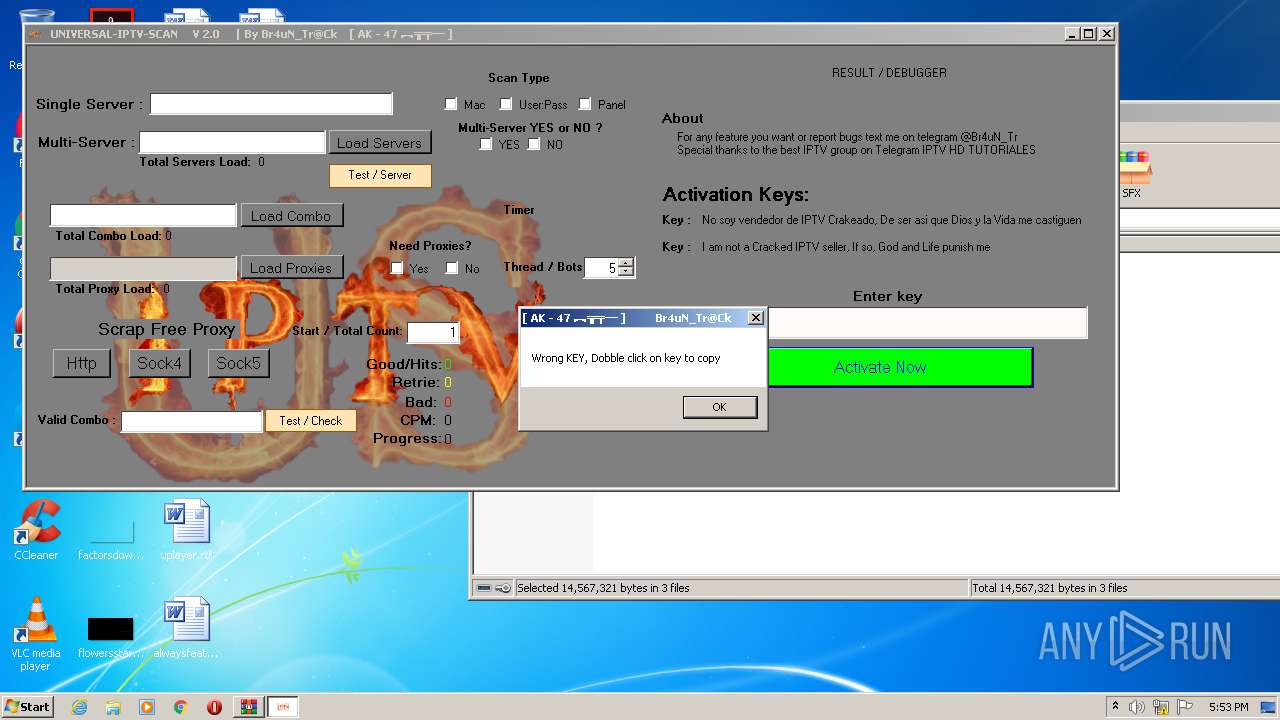Screen dimensions: 1280x720
Task: Launch Windows Media Player from taskbar
Action: point(147,707)
